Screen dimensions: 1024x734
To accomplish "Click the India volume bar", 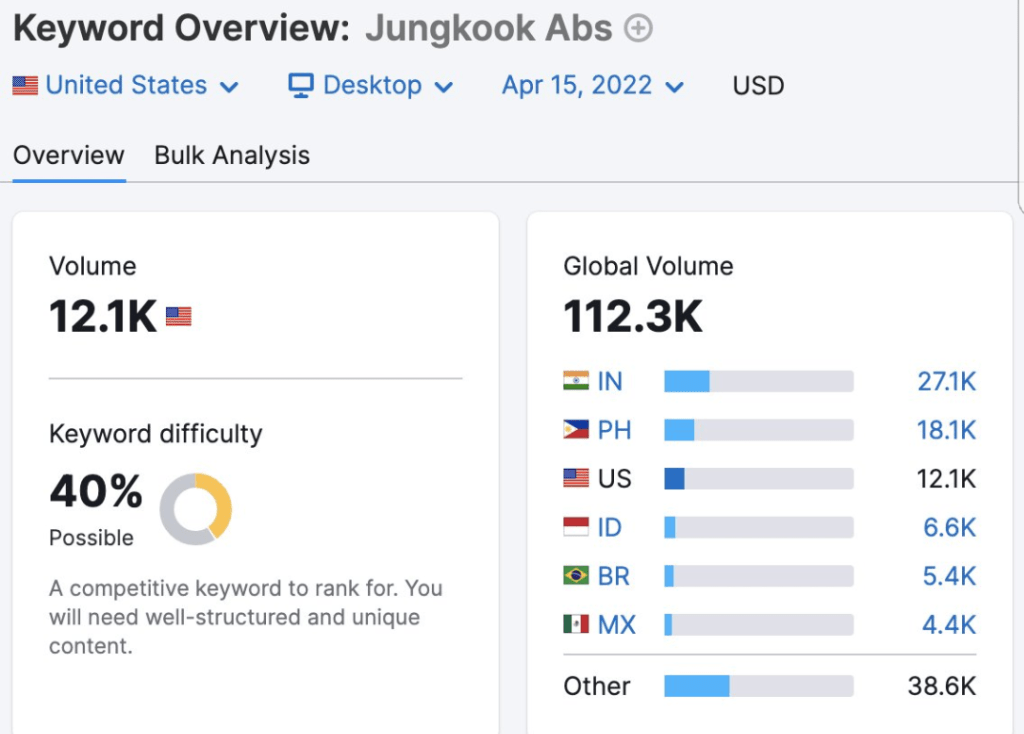I will (758, 381).
